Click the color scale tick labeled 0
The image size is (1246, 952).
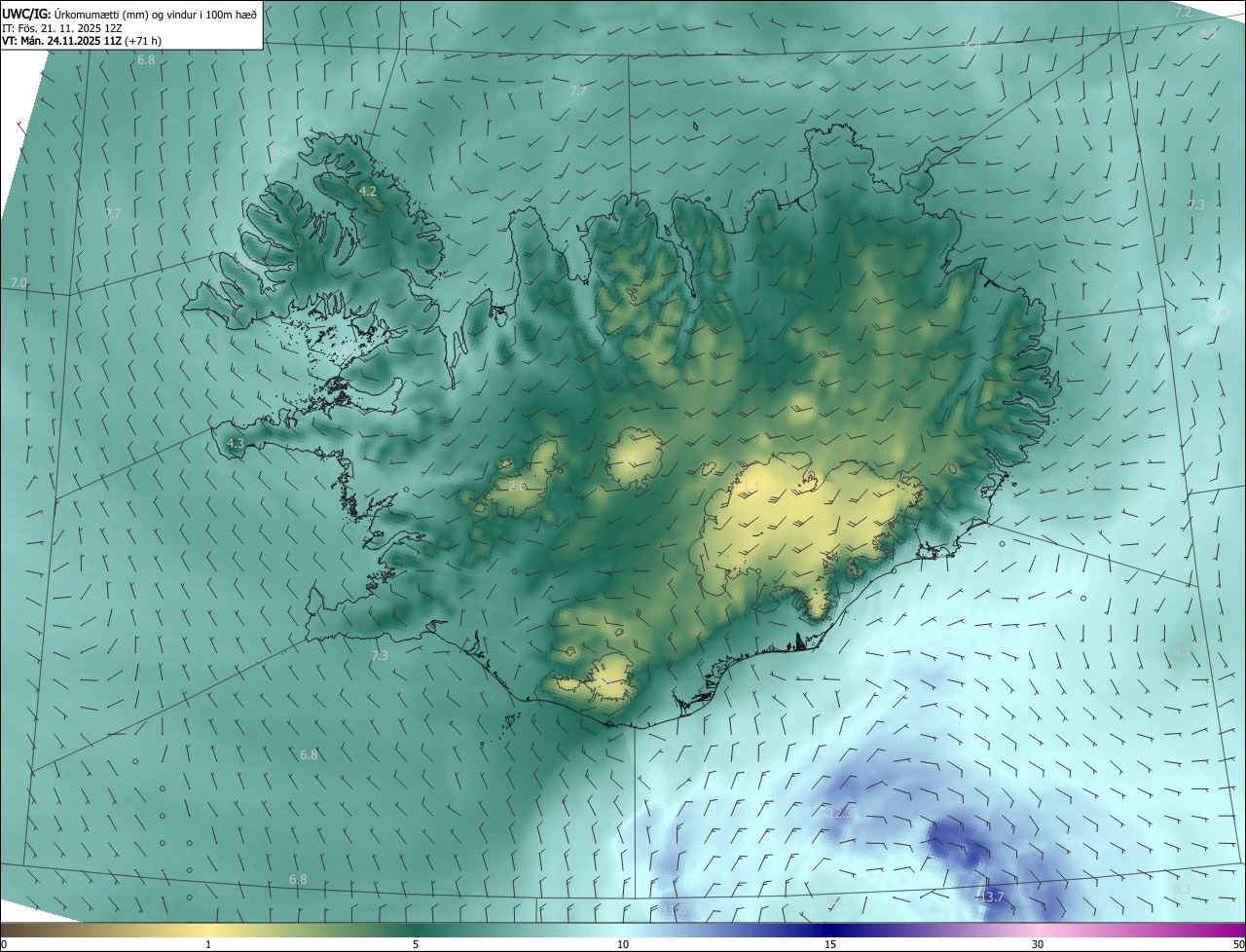[4, 944]
